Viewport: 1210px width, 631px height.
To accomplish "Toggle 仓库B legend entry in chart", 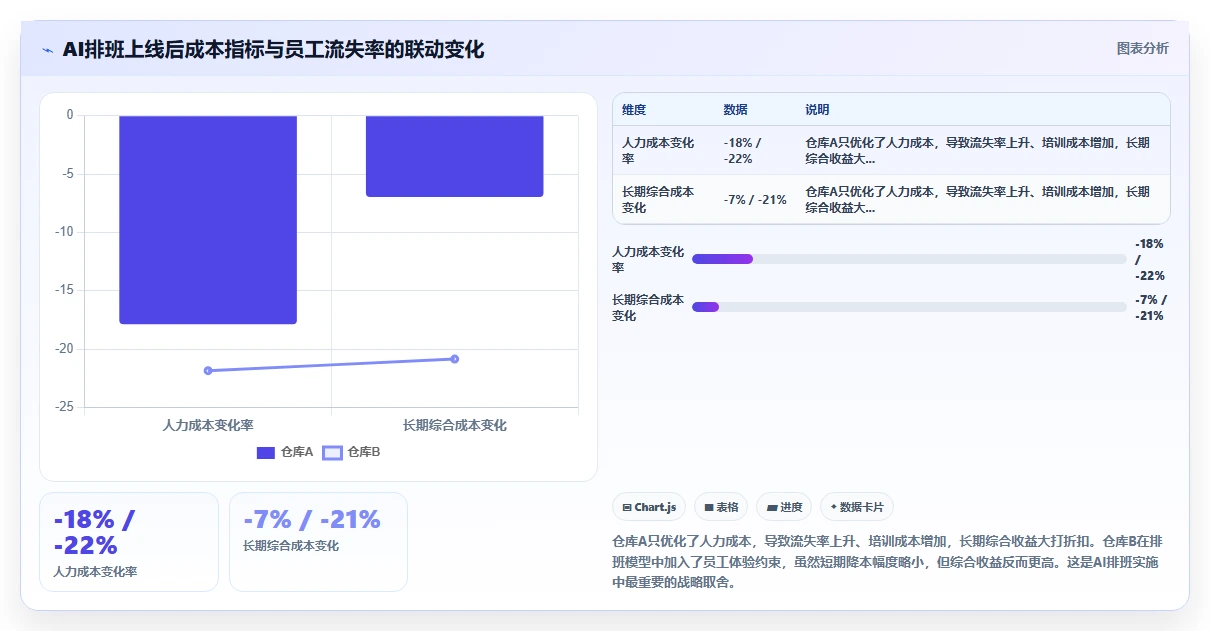I will tap(351, 452).
